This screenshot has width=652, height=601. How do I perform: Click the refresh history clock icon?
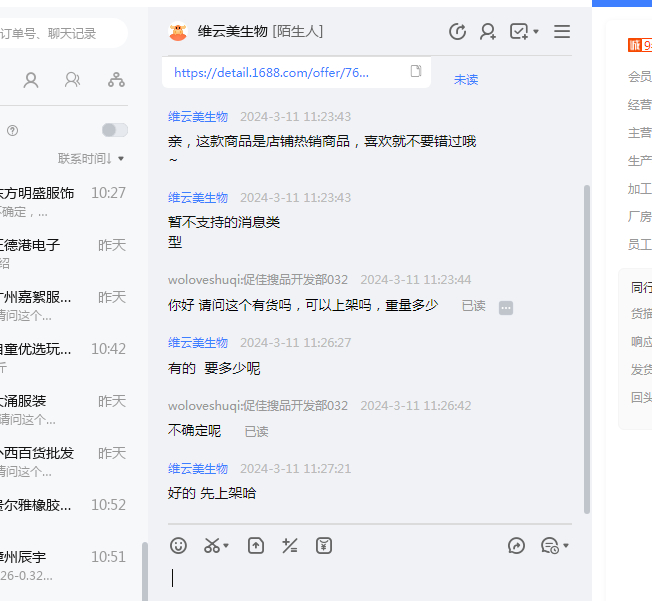coord(457,31)
